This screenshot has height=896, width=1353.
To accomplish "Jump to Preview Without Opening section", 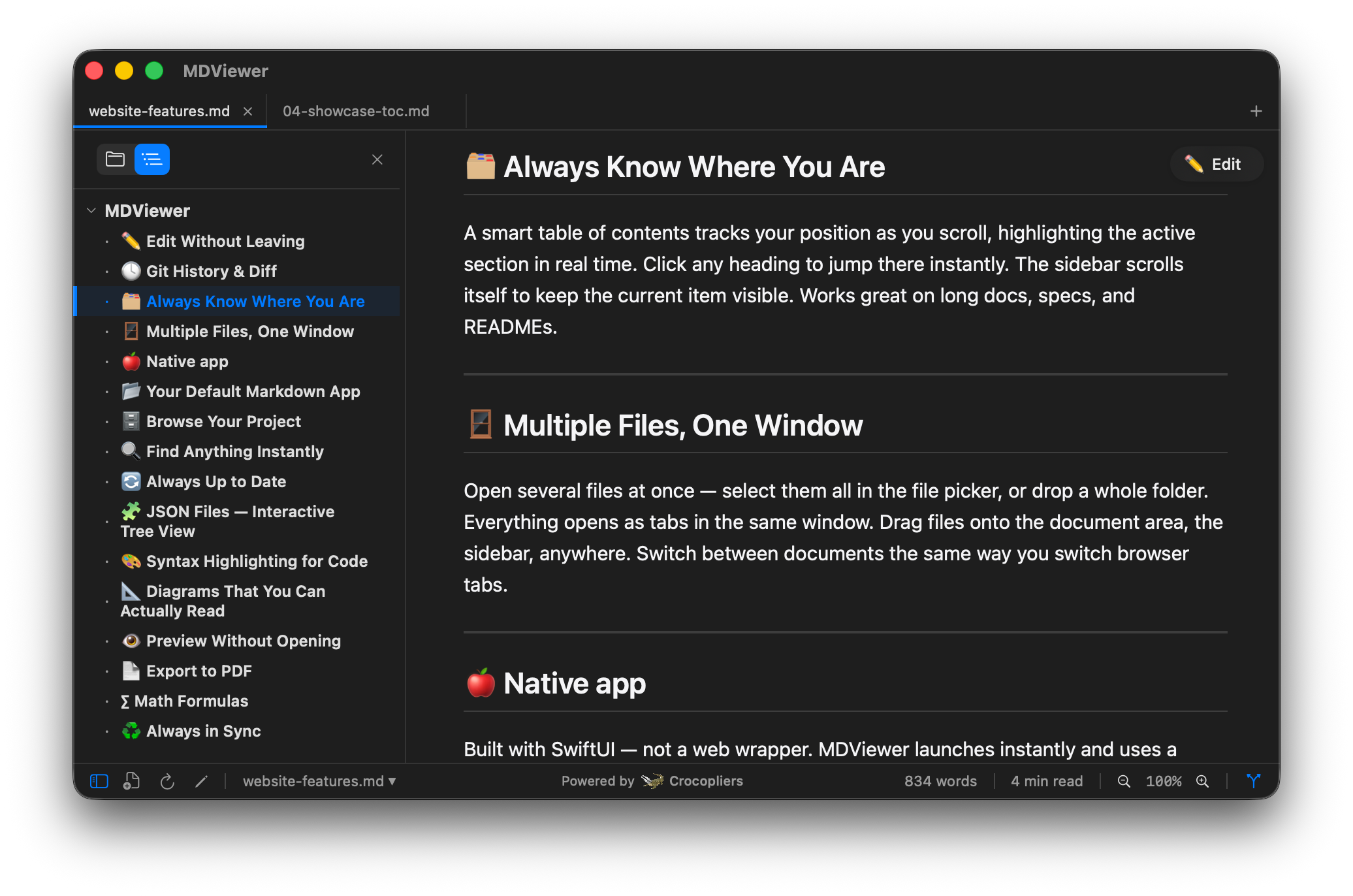I will pyautogui.click(x=238, y=641).
